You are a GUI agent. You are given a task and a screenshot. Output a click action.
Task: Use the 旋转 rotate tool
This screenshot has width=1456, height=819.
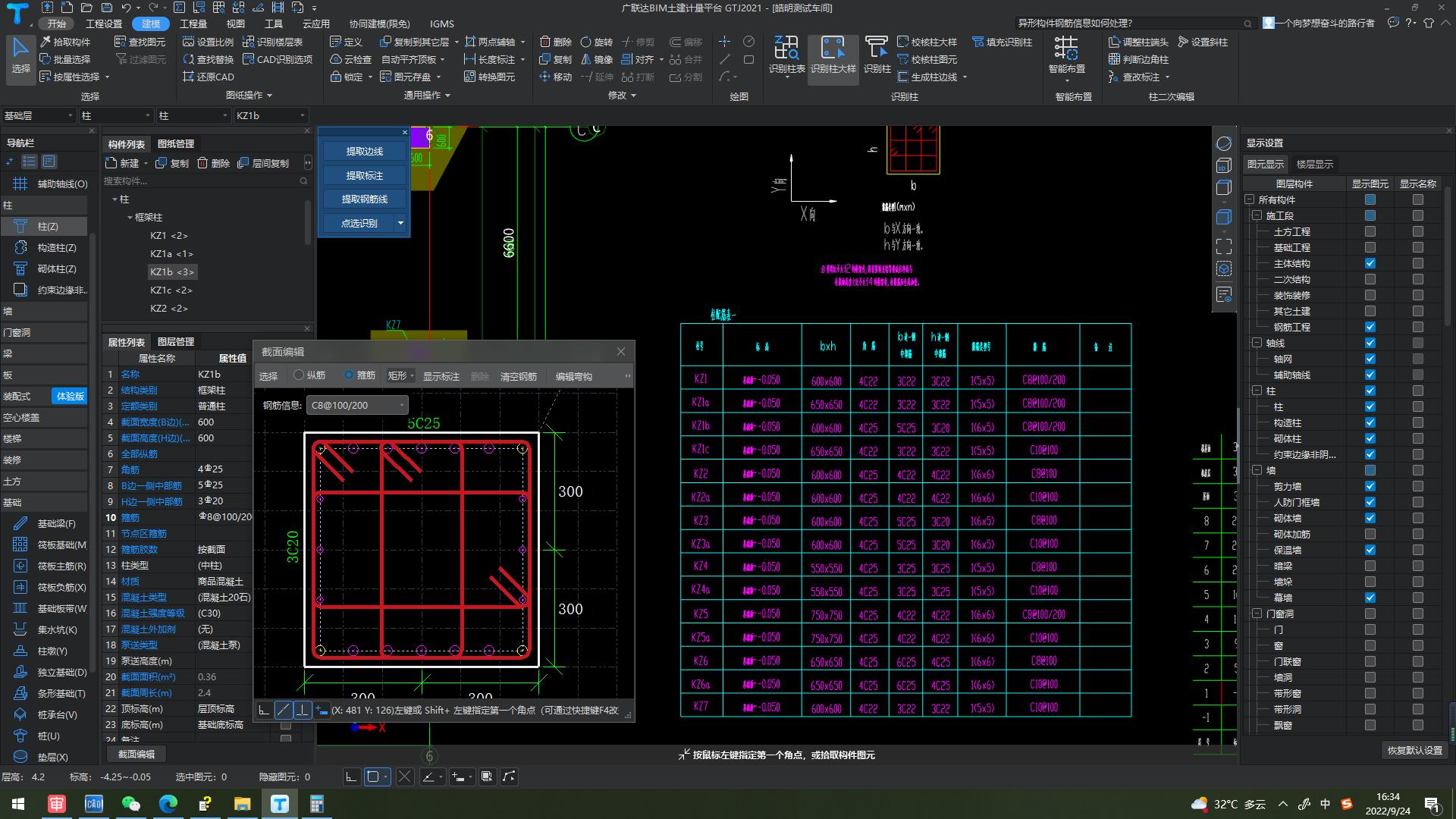[596, 42]
